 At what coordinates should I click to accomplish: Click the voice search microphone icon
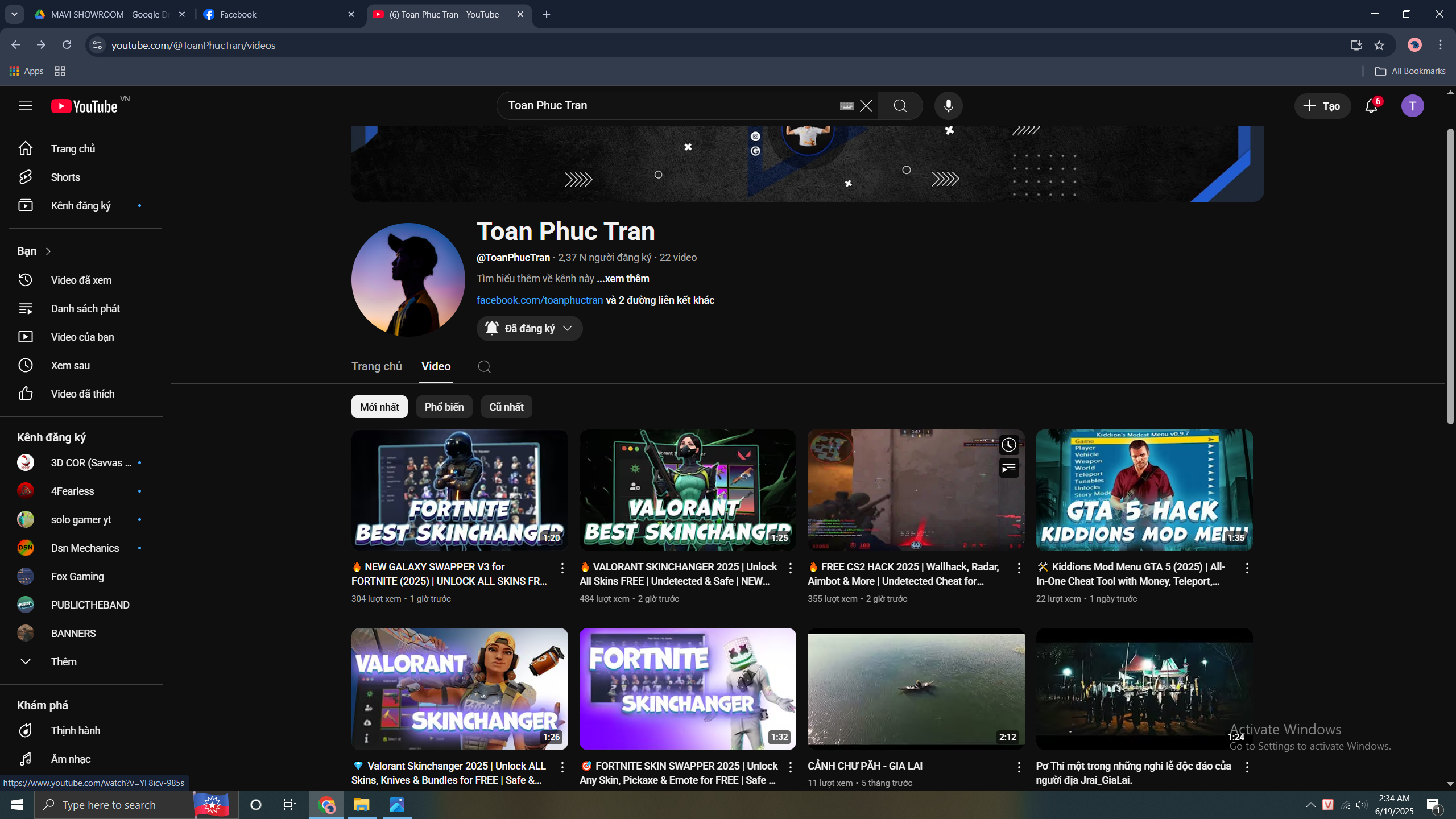click(948, 106)
